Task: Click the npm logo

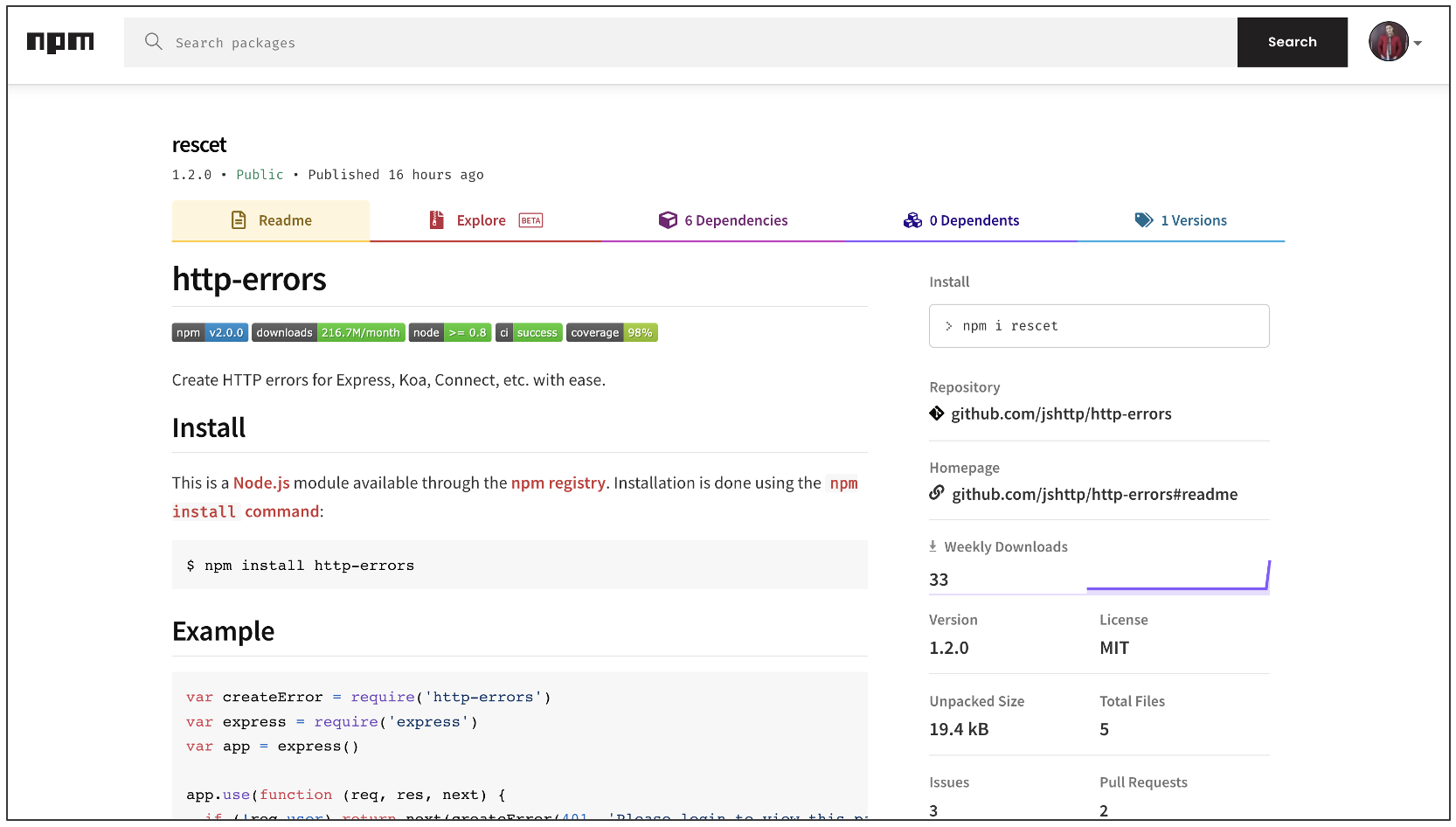Action: [x=60, y=42]
